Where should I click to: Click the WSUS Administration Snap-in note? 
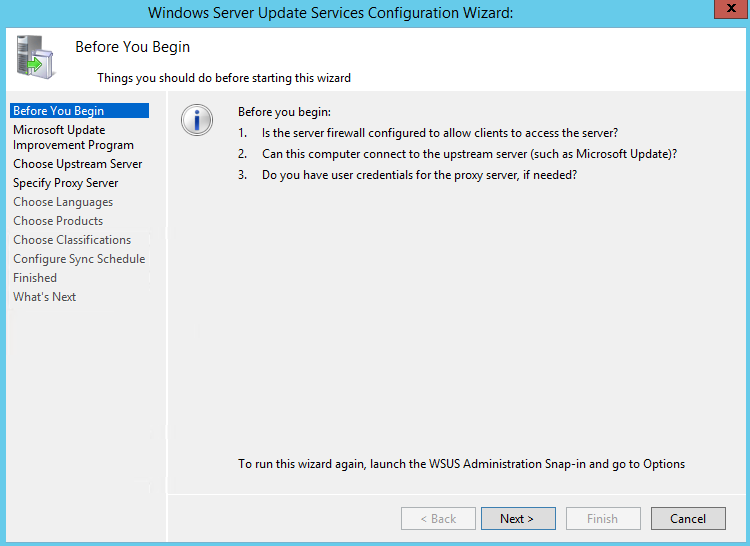tap(461, 464)
